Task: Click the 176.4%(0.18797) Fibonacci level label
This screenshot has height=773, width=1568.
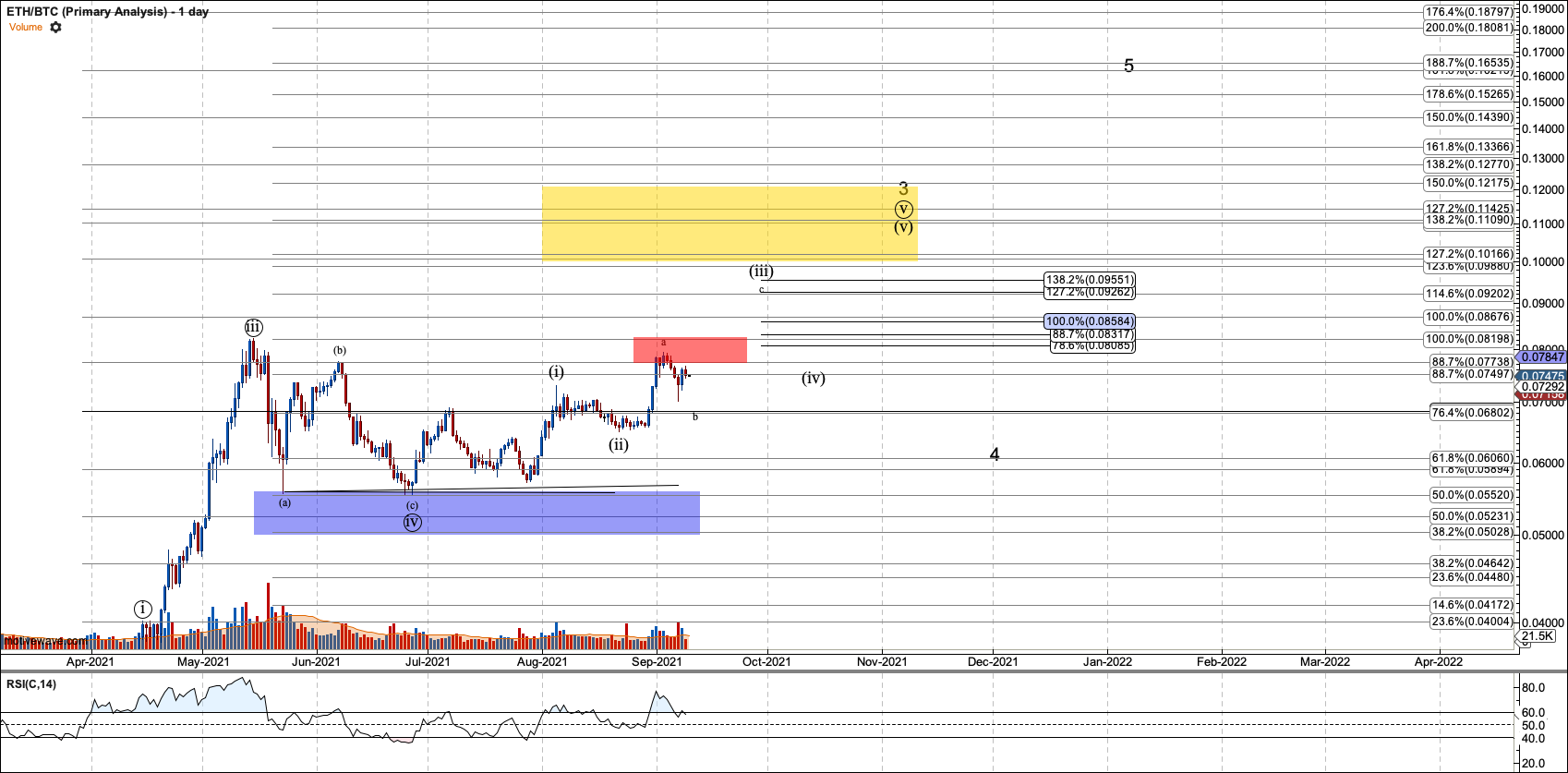Action: coord(1469,13)
